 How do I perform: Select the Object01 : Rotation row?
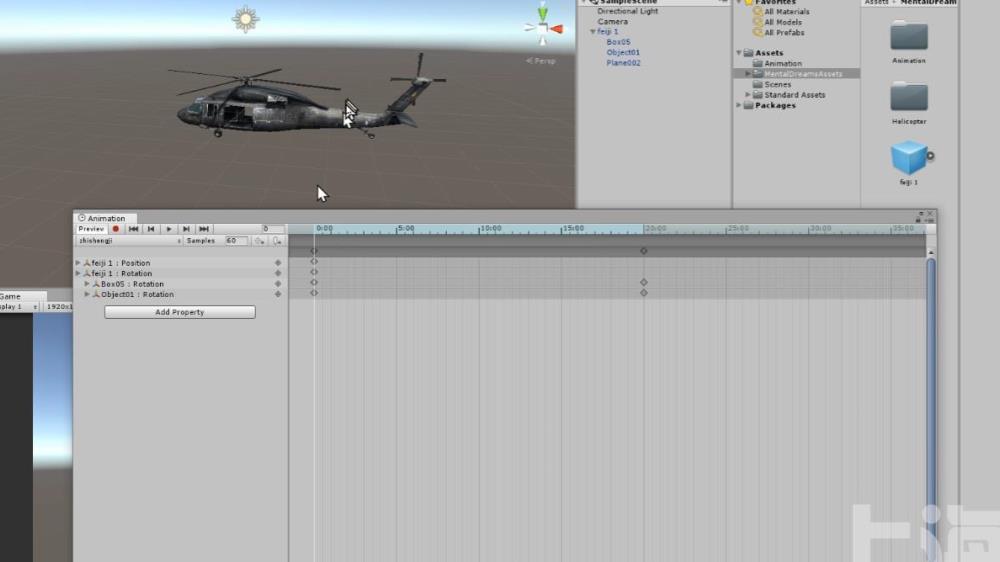(x=180, y=294)
